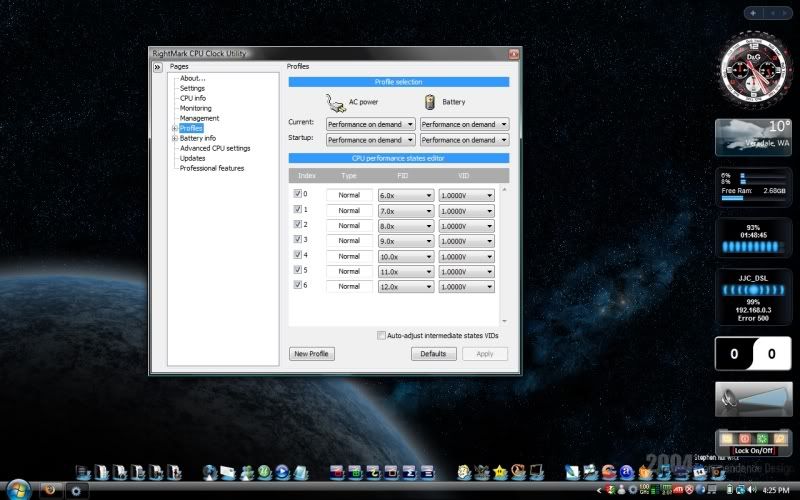Open Current AC power profile dropdown
This screenshot has height=500, width=800.
coord(371,124)
